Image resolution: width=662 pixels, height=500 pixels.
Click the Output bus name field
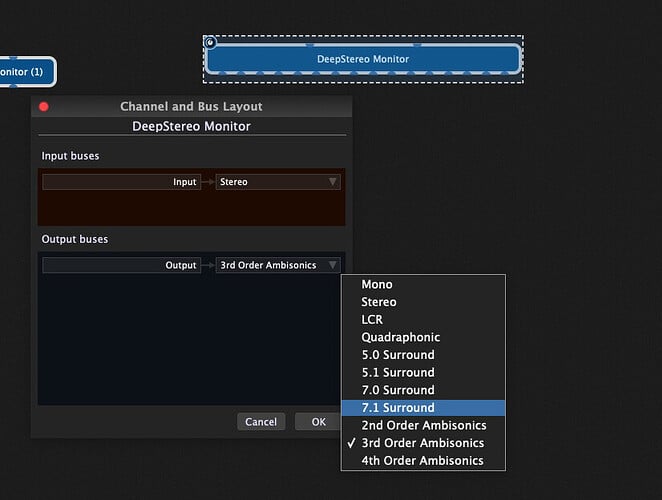[x=122, y=265]
